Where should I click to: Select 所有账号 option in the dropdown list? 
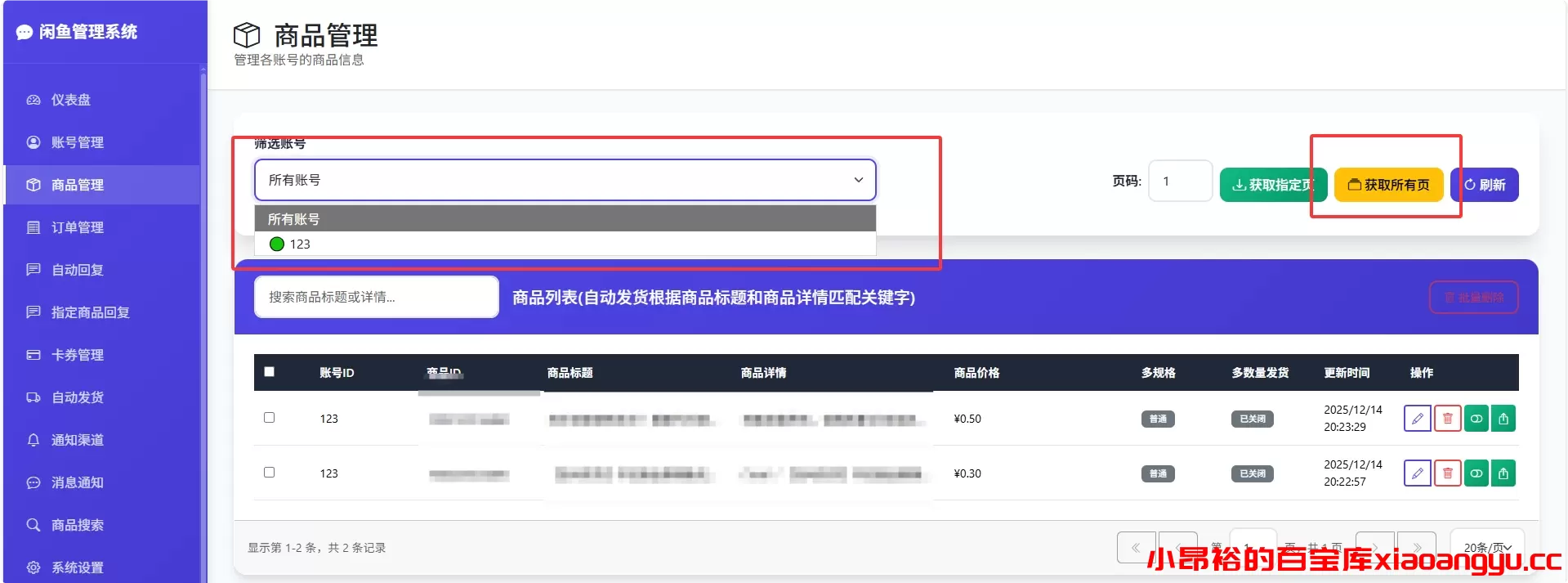[565, 219]
